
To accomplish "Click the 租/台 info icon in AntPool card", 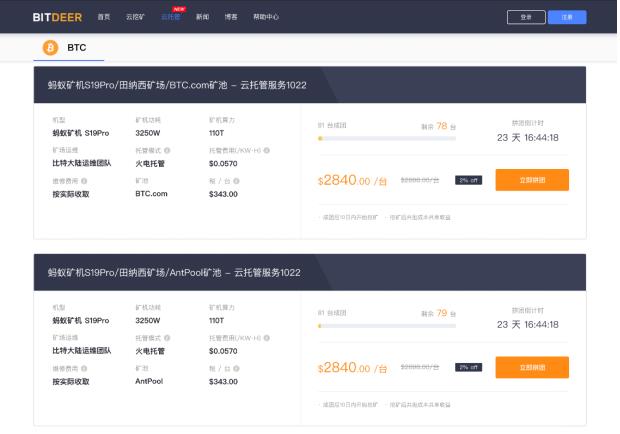I will point(236,368).
